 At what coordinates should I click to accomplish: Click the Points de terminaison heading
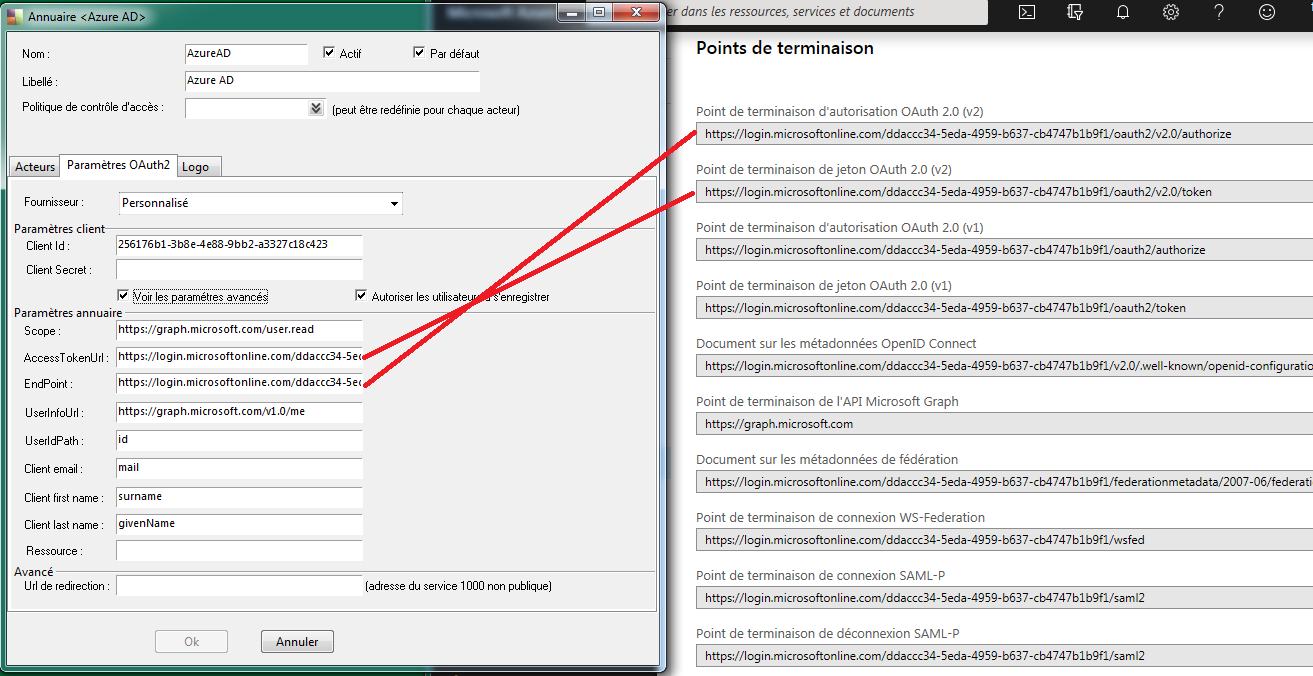click(x=785, y=48)
